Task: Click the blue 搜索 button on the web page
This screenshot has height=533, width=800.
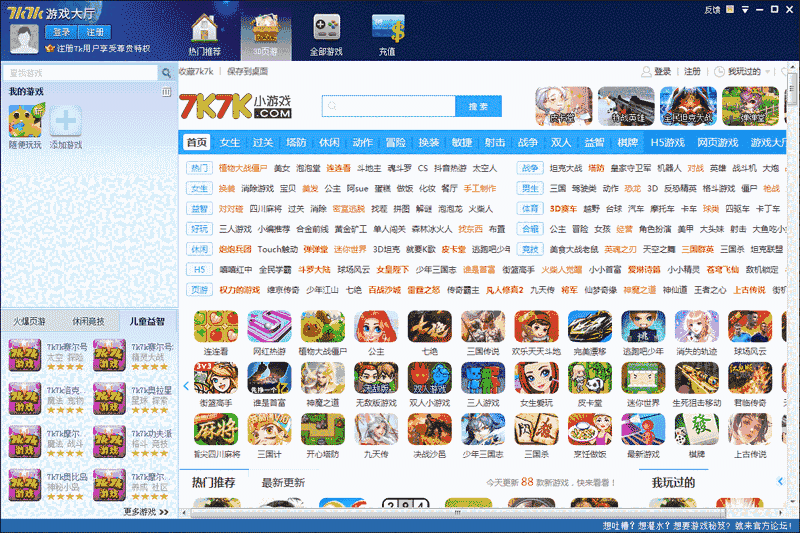Action: click(479, 106)
